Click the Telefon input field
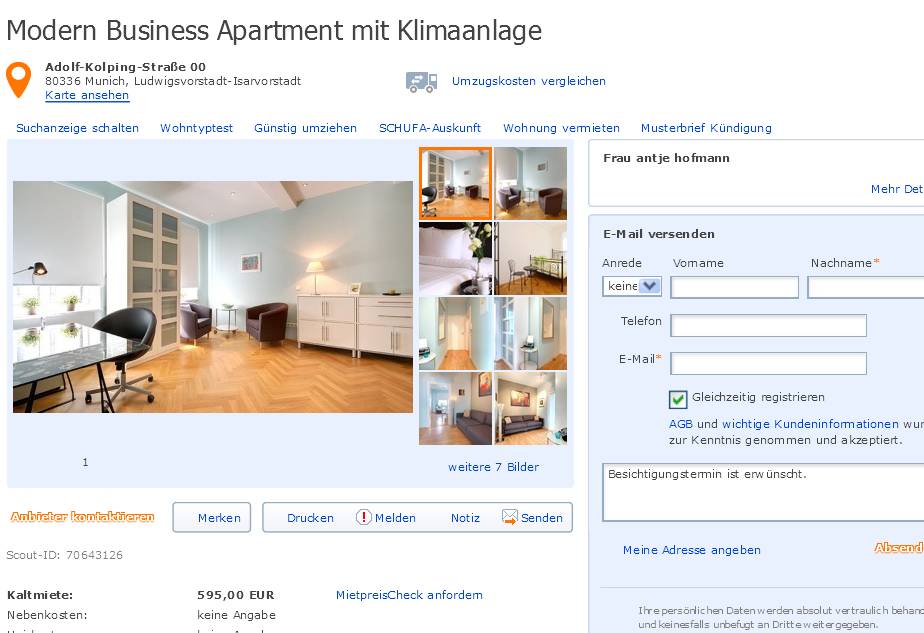924x633 pixels. [x=768, y=325]
